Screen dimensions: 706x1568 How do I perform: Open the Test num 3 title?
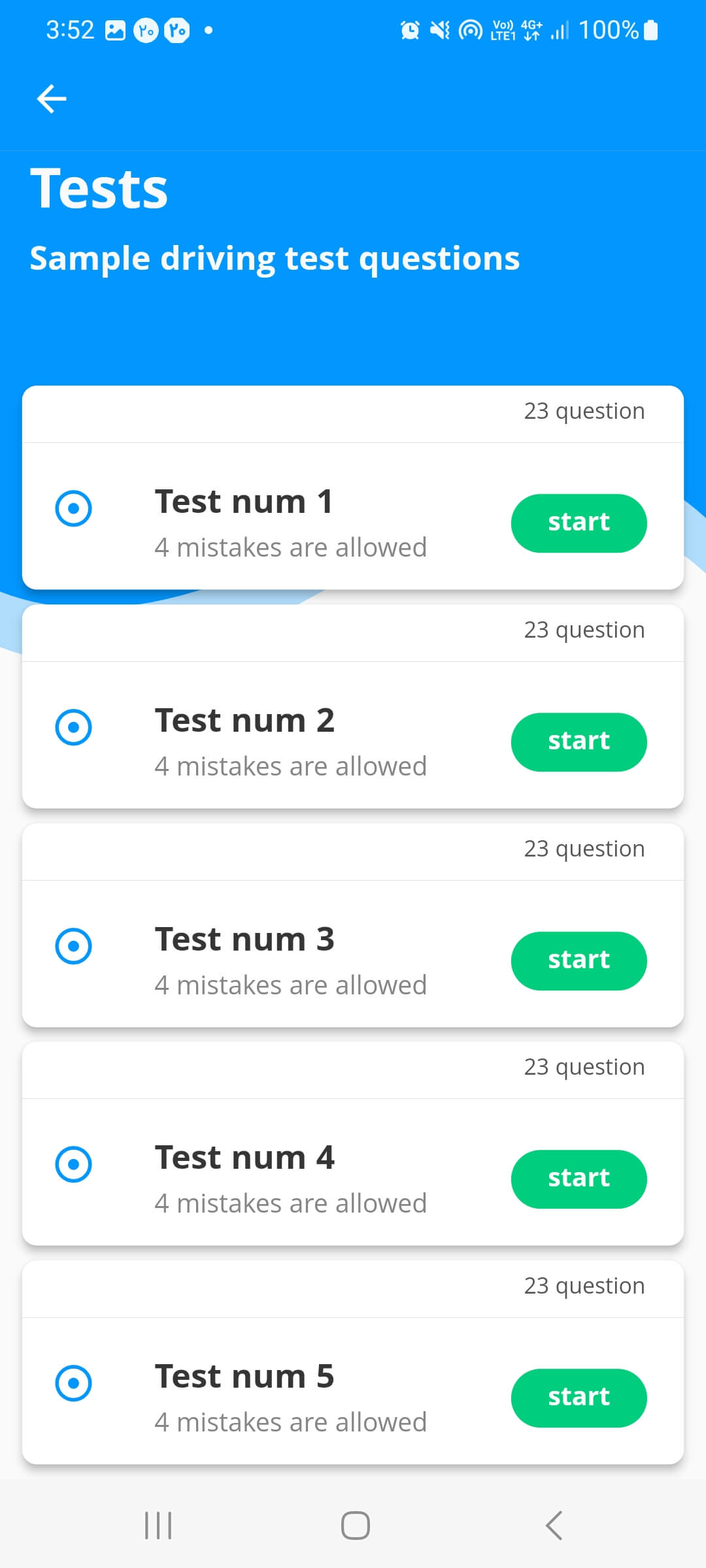pos(244,939)
